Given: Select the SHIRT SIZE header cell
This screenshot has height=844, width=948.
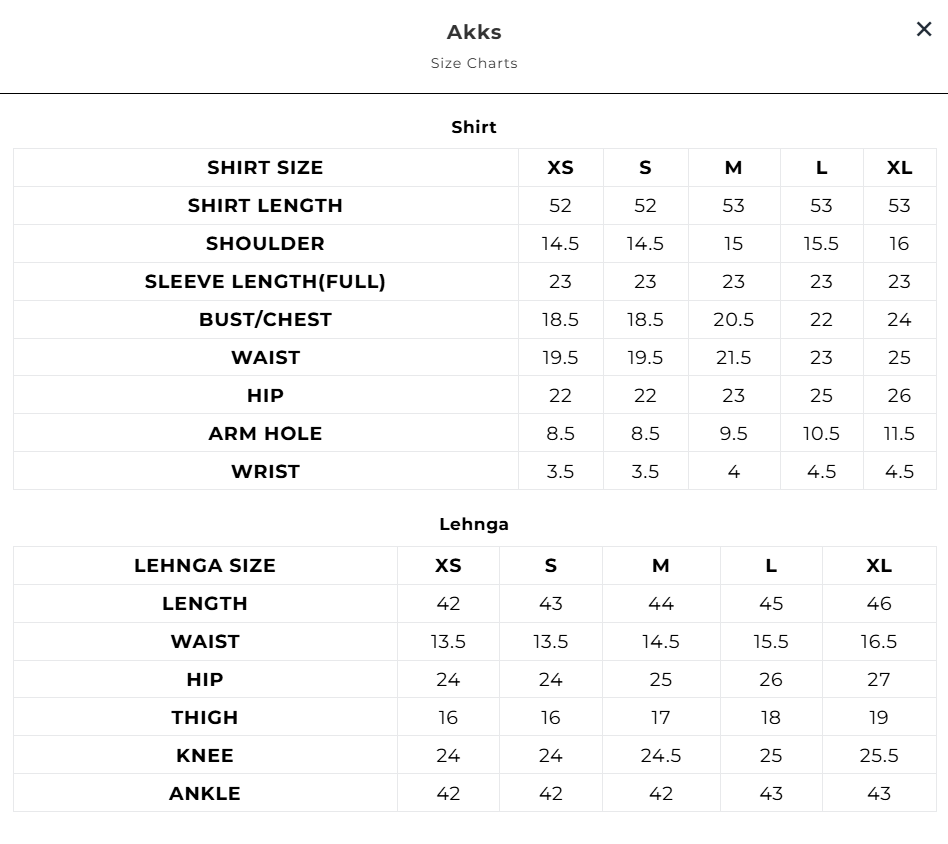Looking at the screenshot, I should pos(265,168).
